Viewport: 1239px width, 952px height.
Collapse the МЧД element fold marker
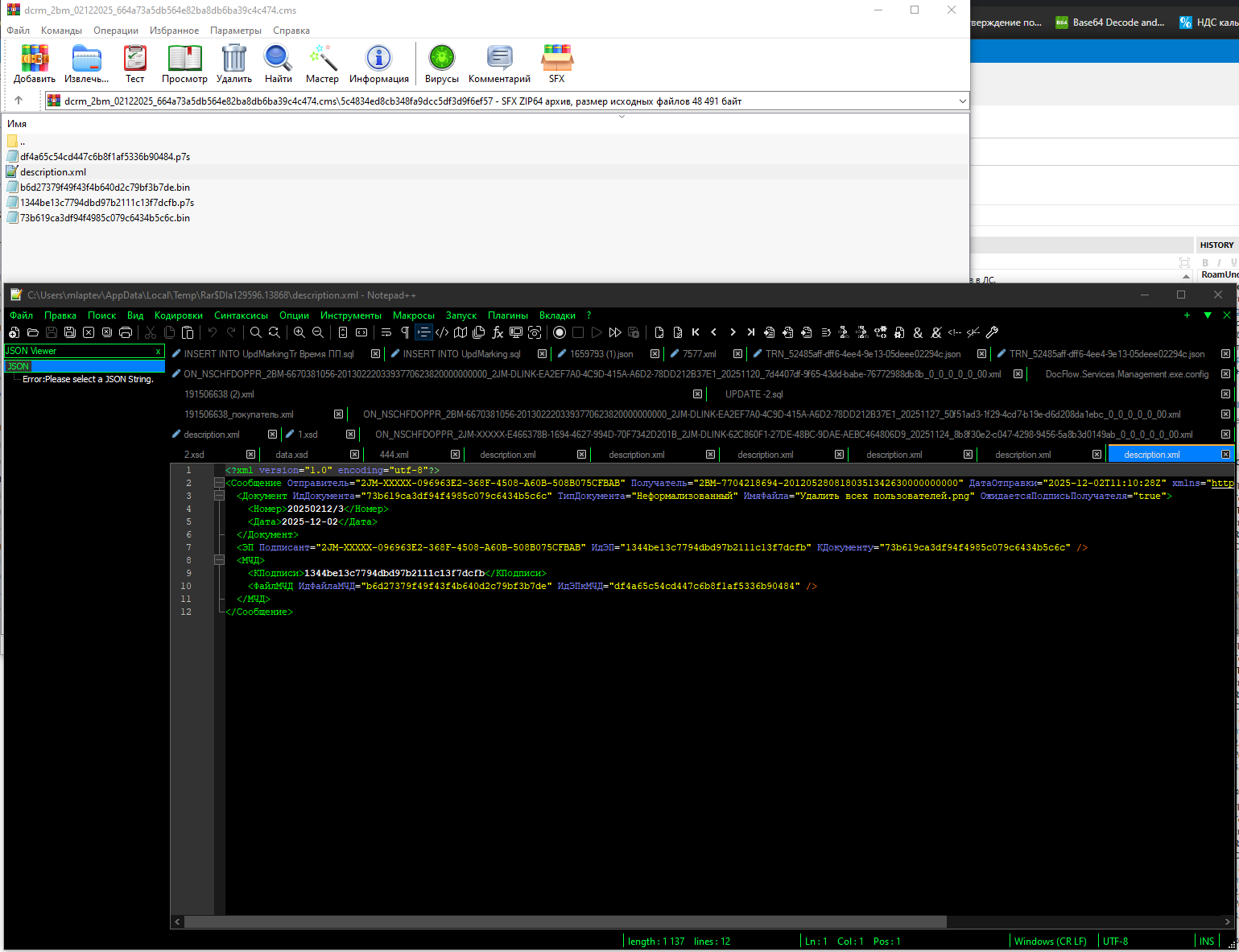[x=219, y=560]
